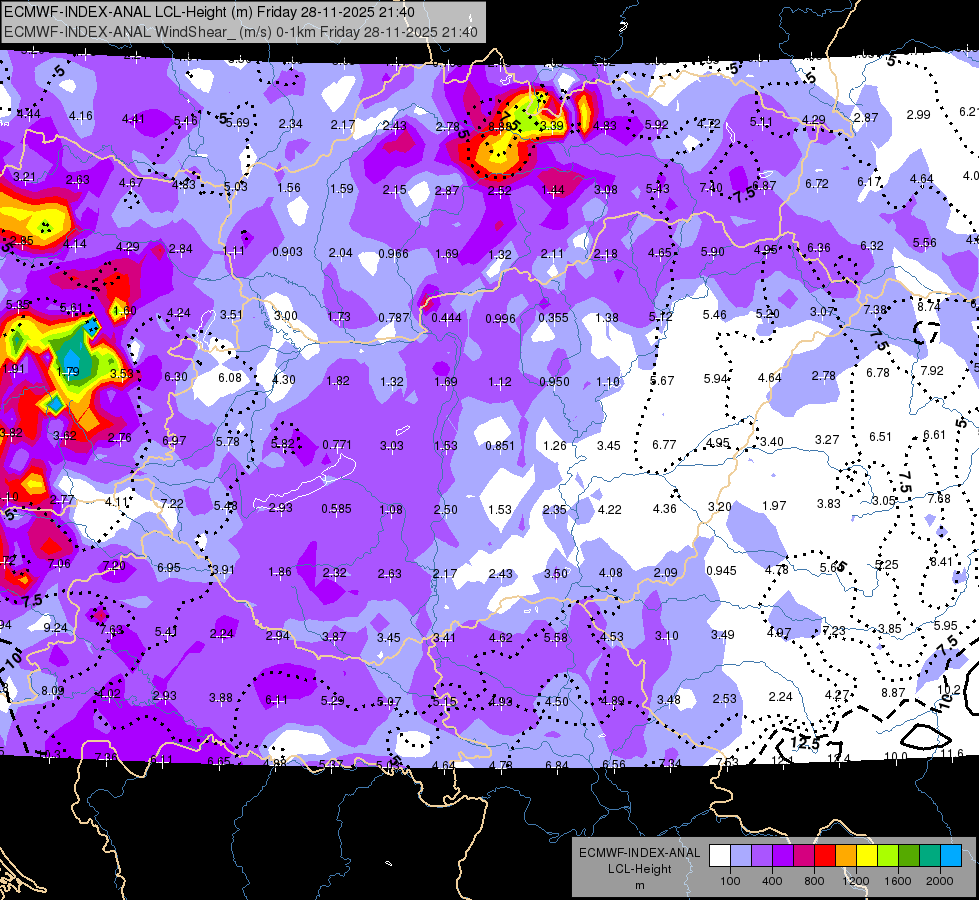979x900 pixels.
Task: Click the orange legend swatch
Action: pos(846,856)
